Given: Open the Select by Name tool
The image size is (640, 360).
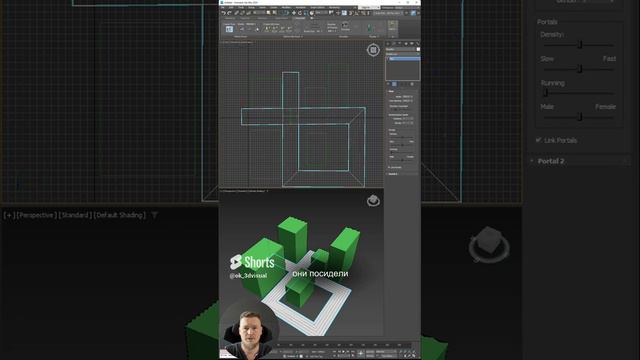Looking at the screenshot, I should pyautogui.click(x=274, y=13).
